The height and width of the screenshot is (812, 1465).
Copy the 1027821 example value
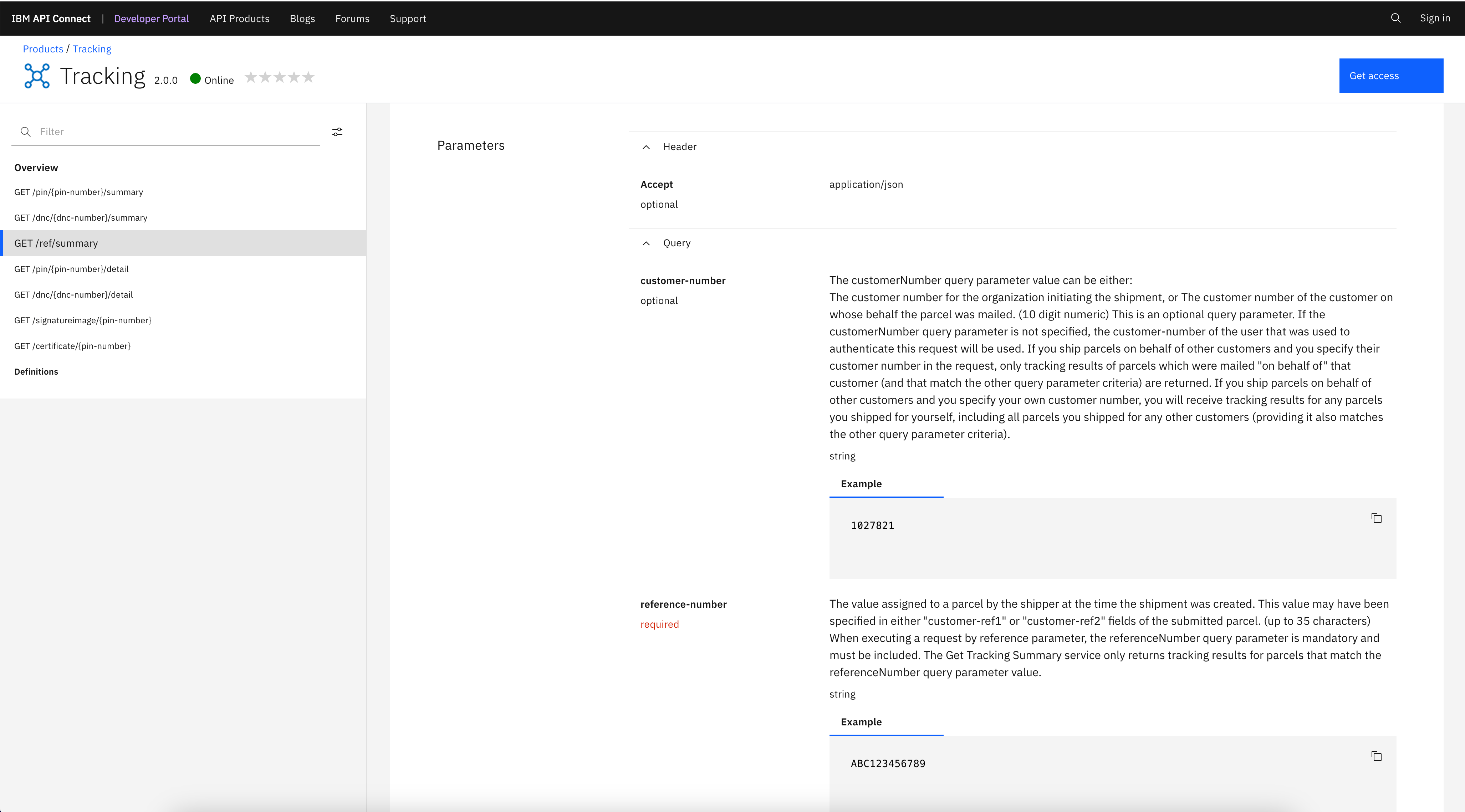[1376, 518]
